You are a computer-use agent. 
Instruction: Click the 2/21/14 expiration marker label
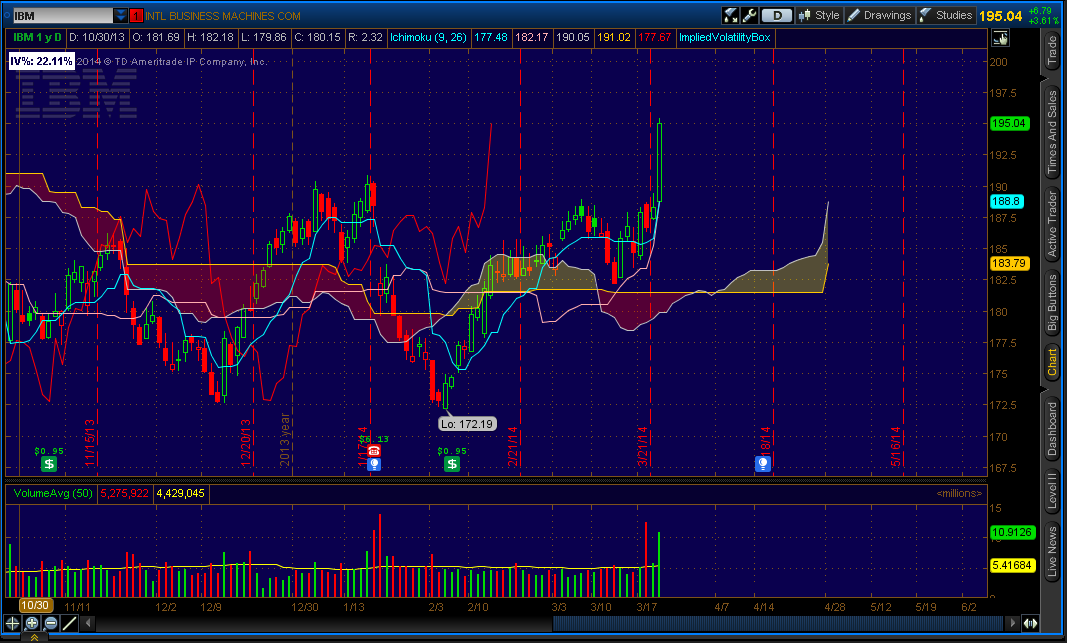[512, 447]
